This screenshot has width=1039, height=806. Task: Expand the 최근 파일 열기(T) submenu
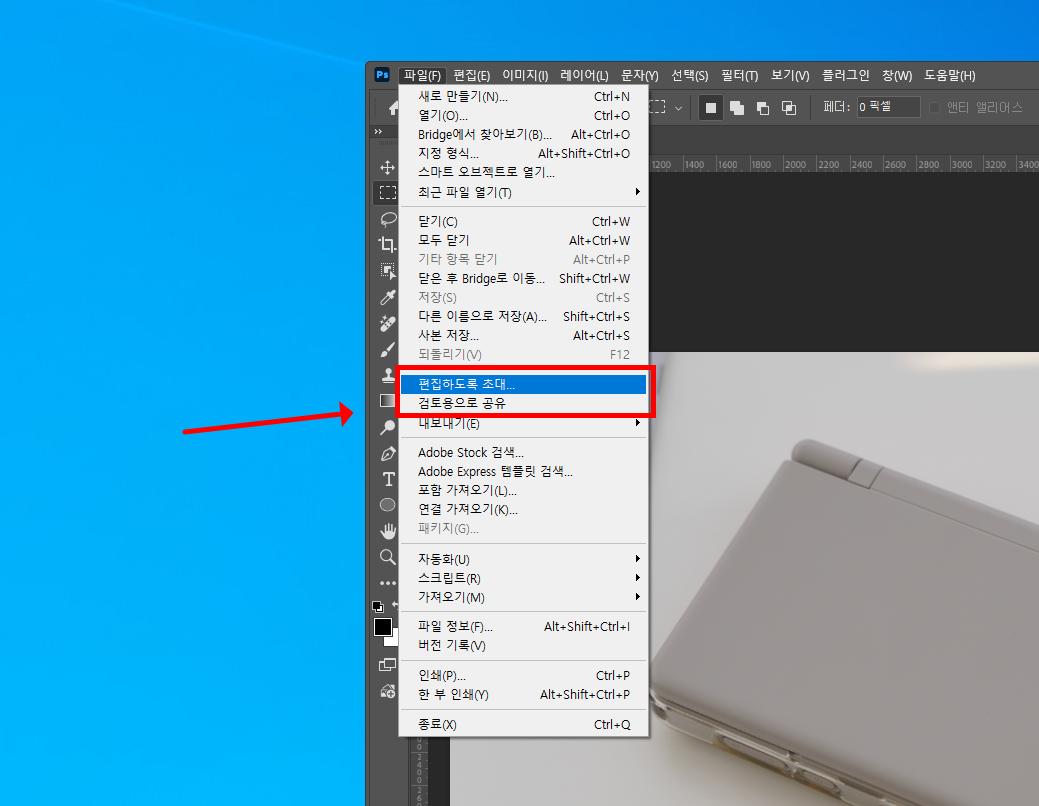tap(523, 192)
